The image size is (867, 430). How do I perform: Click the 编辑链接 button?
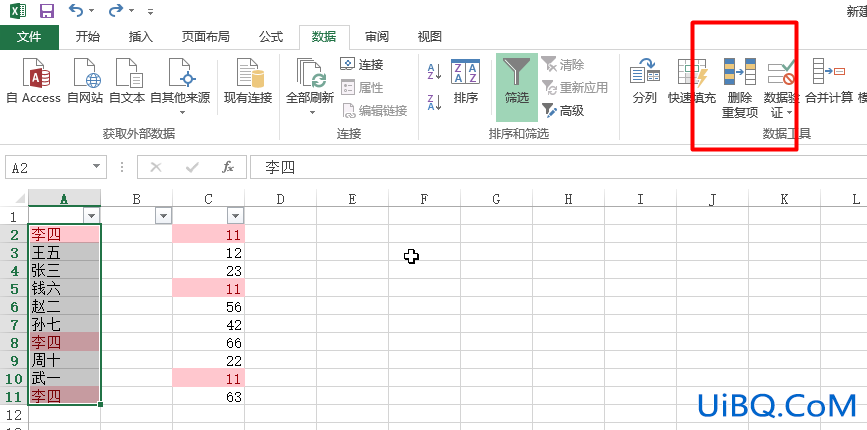374,111
